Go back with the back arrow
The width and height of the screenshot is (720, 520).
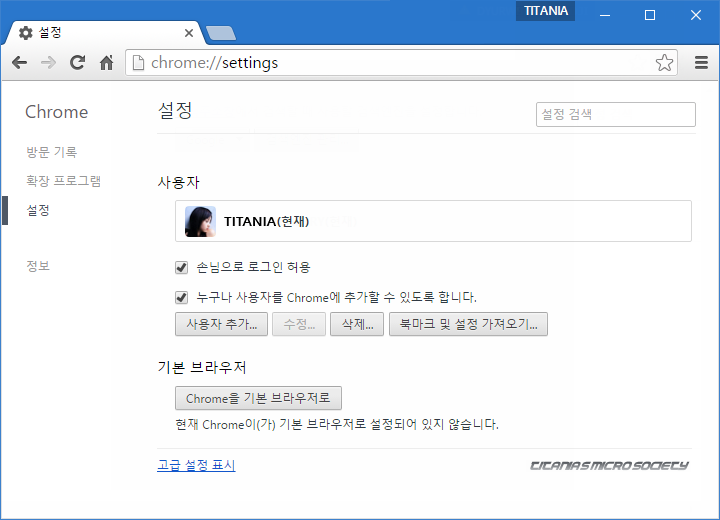tap(19, 62)
